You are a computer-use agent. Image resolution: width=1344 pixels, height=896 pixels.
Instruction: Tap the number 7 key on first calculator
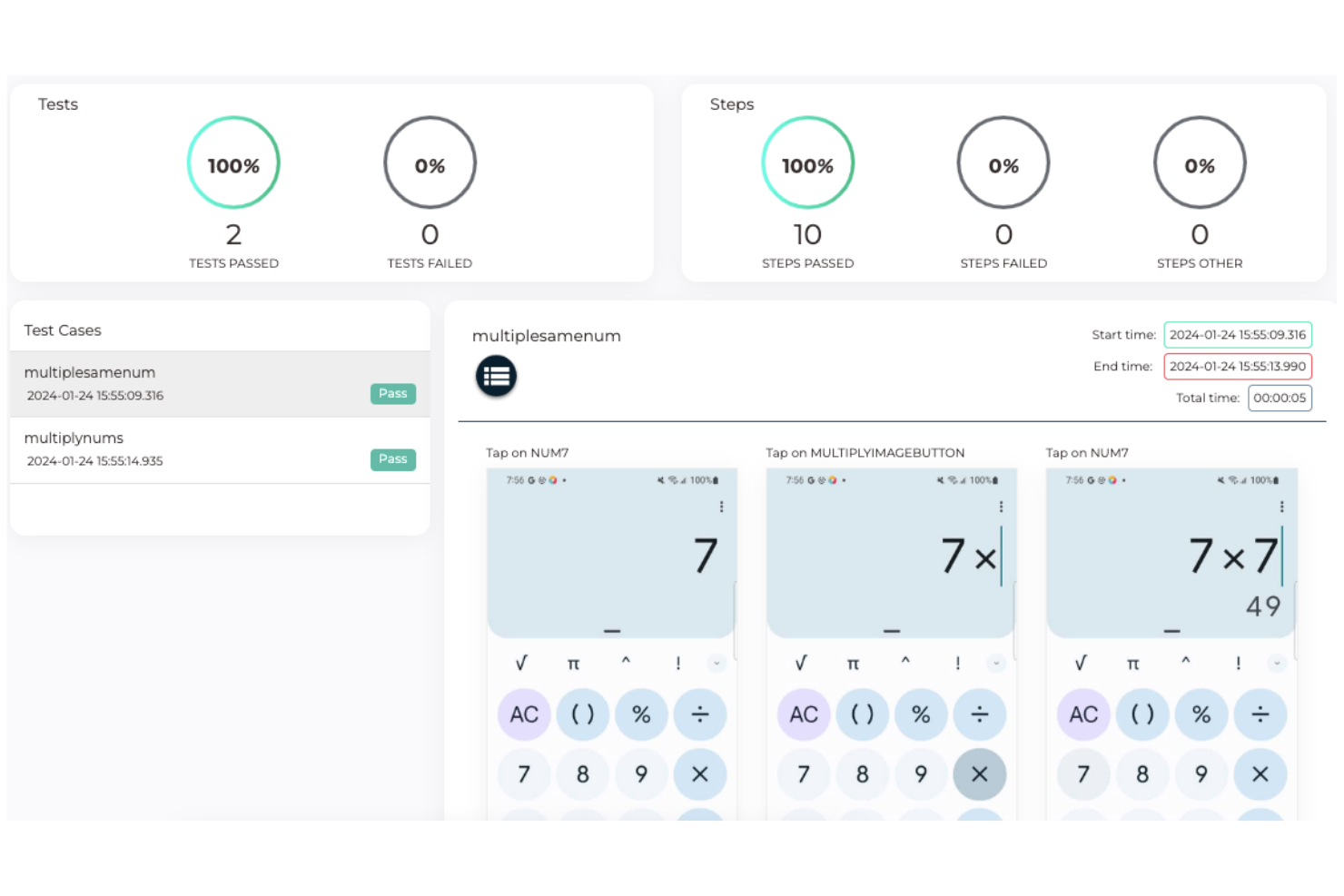(523, 774)
